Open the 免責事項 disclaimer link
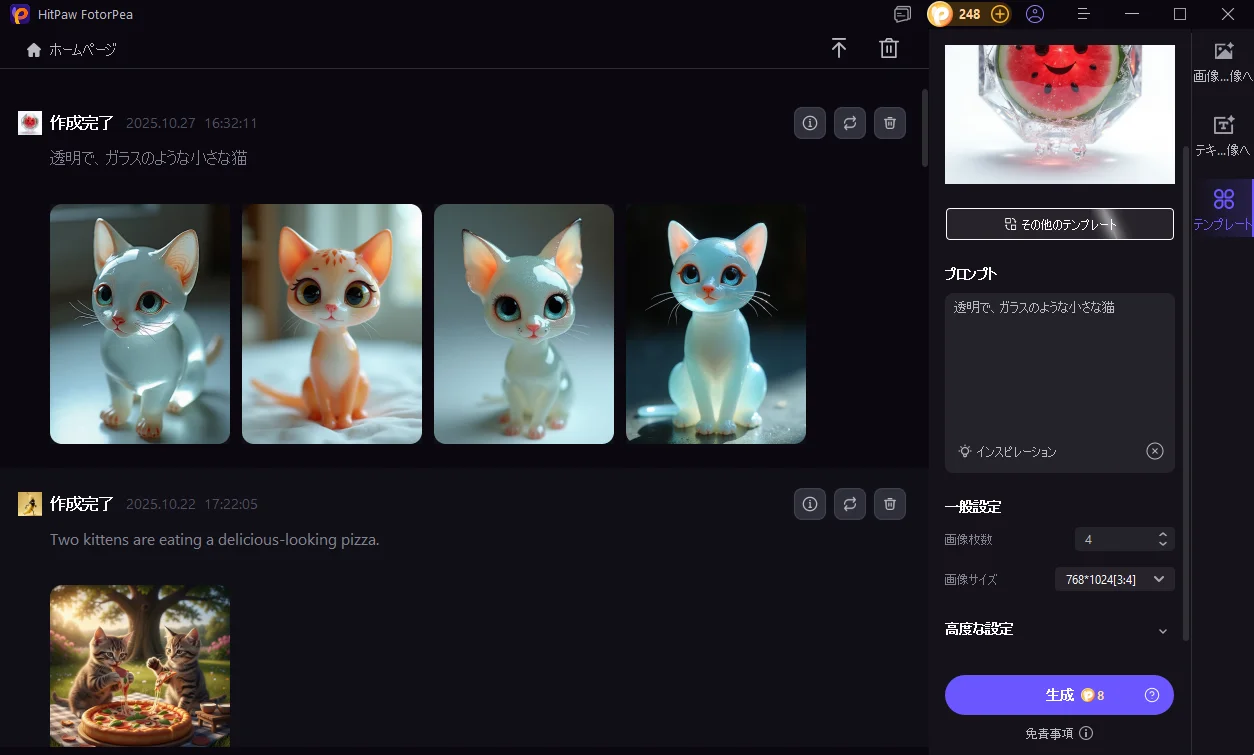The image size is (1254, 755). [x=1050, y=732]
